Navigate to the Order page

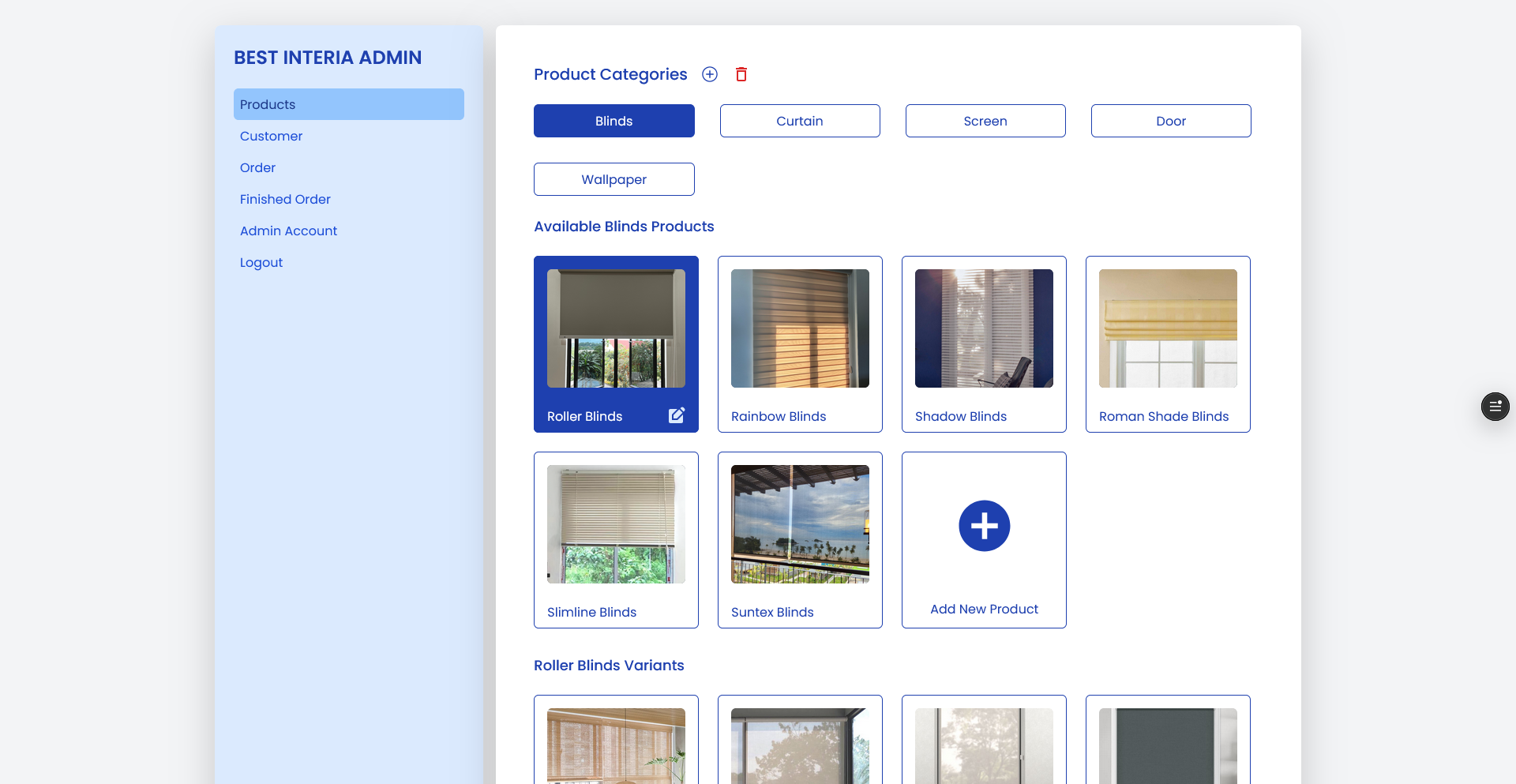(x=257, y=167)
